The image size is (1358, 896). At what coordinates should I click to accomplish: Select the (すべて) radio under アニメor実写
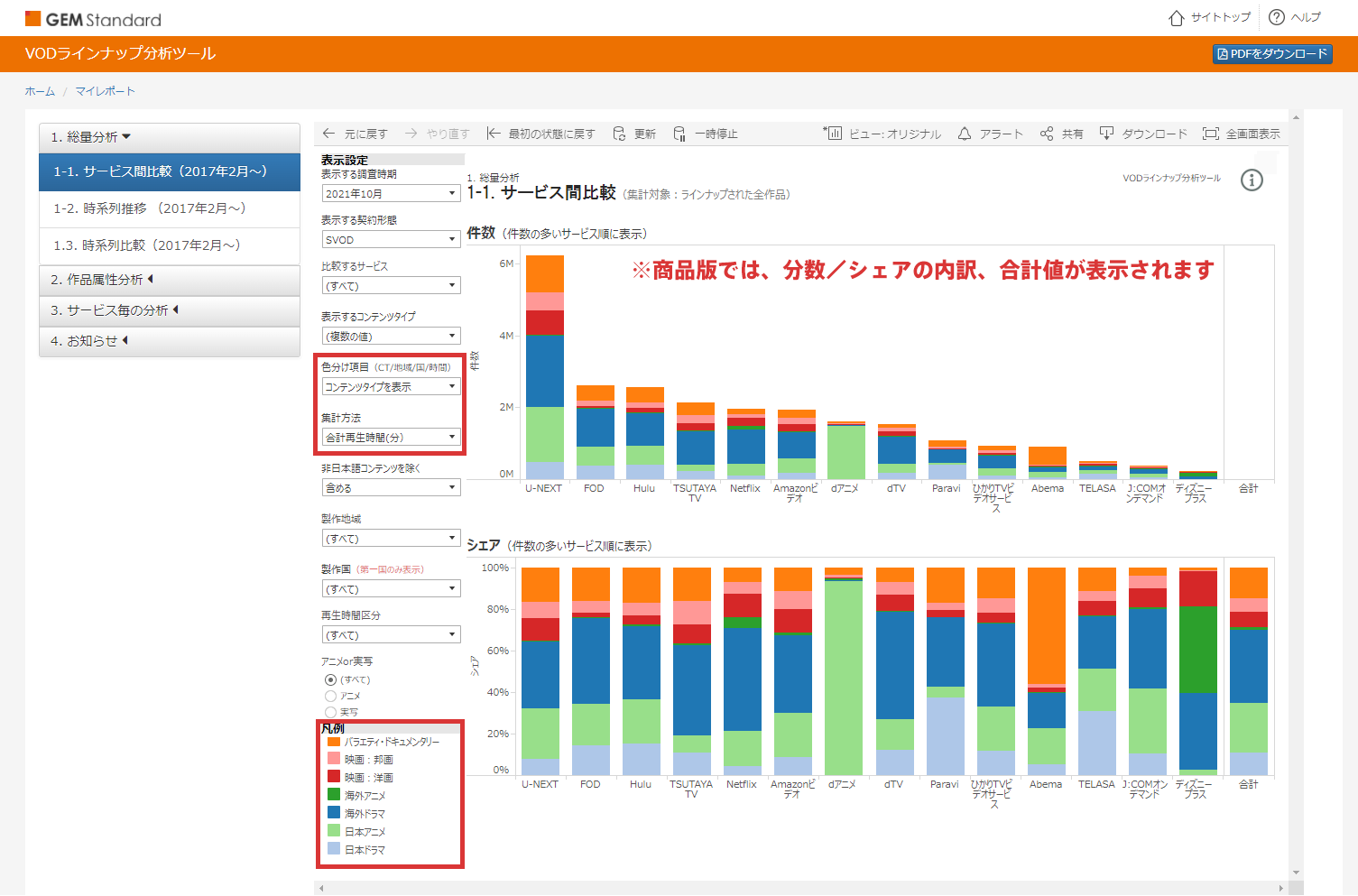coord(330,679)
